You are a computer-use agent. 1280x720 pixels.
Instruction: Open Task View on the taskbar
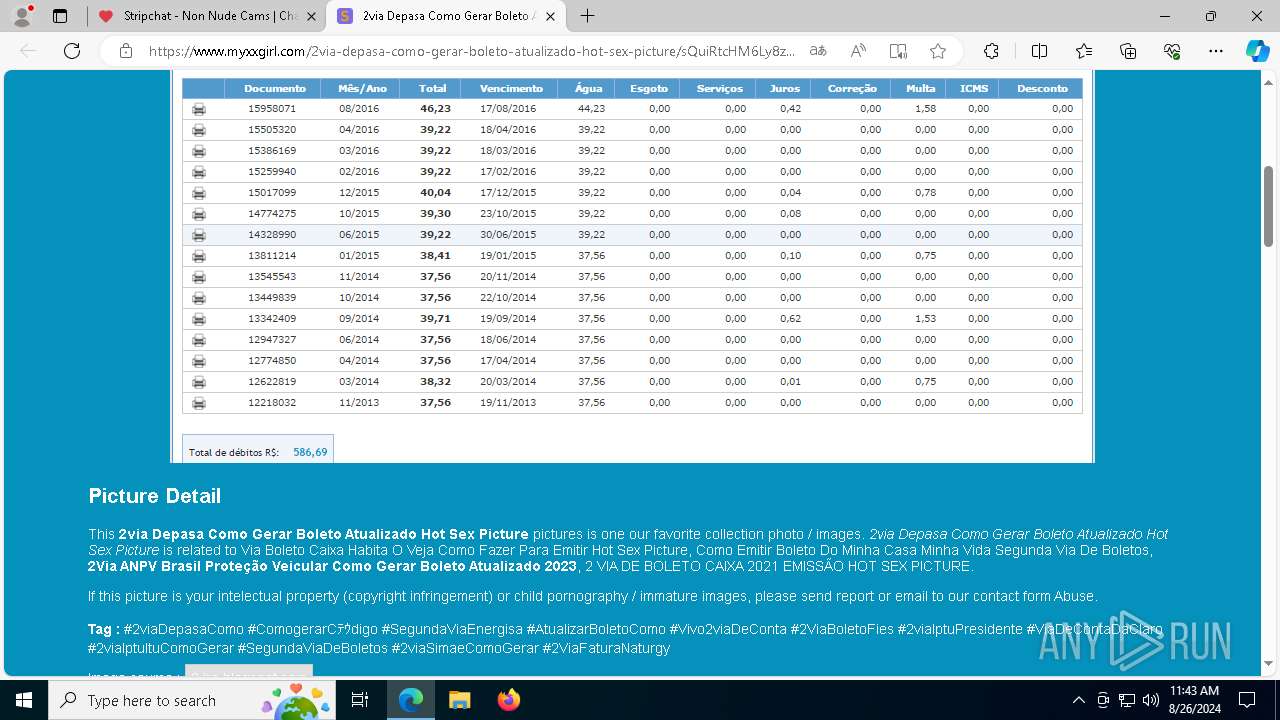point(361,700)
